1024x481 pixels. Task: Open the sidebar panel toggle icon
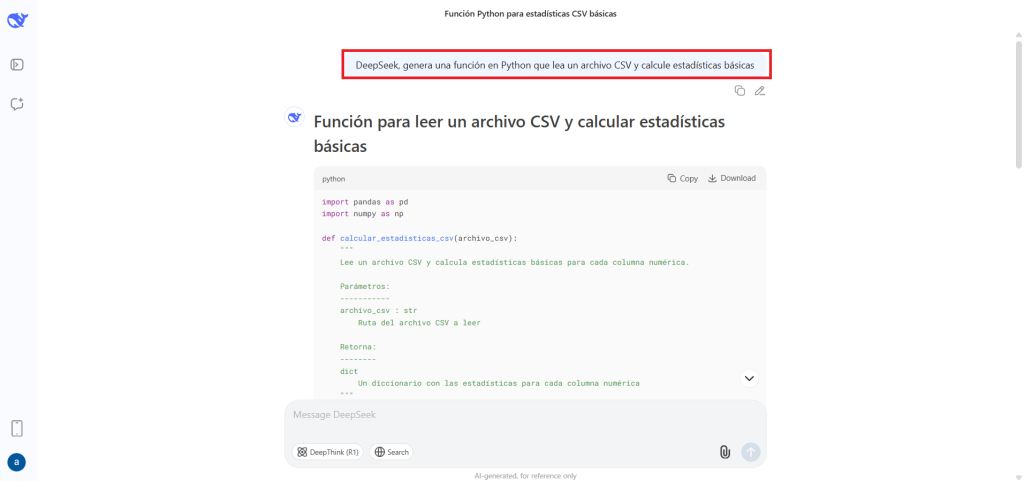click(x=17, y=65)
